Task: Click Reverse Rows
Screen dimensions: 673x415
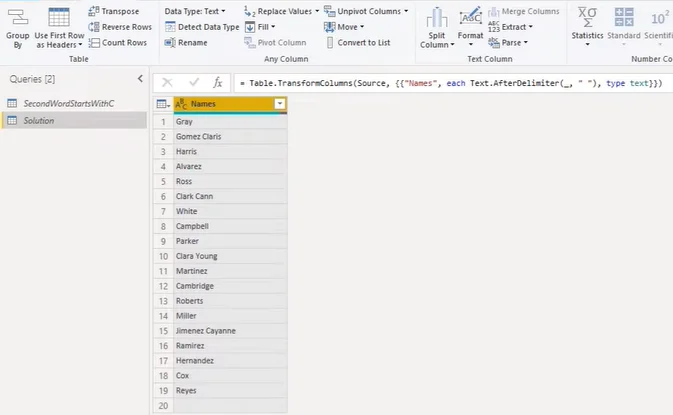Action: [x=120, y=27]
